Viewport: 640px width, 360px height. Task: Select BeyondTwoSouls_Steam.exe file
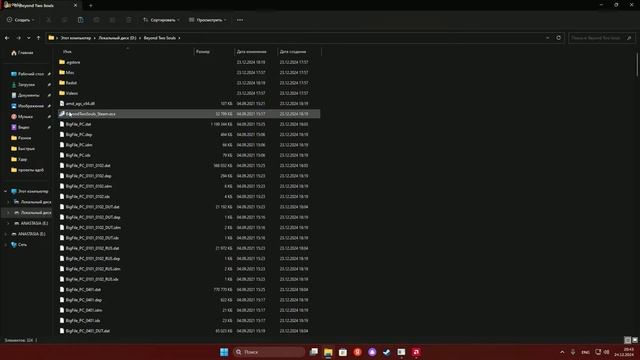click(189, 114)
